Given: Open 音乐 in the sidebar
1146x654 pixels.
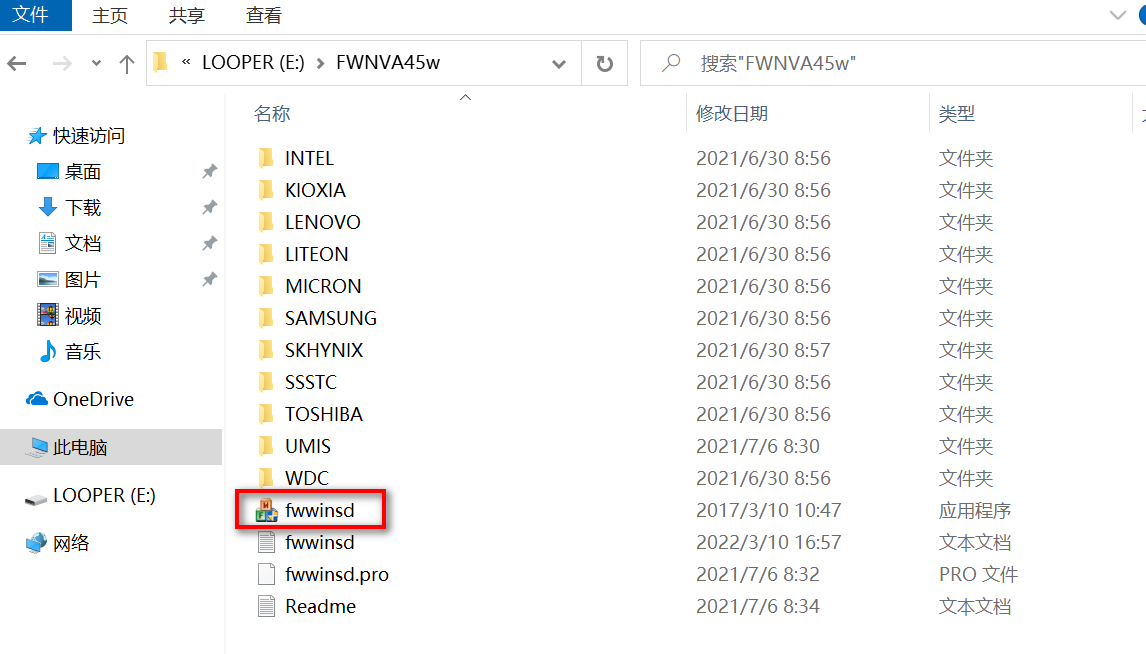Looking at the screenshot, I should (x=83, y=351).
